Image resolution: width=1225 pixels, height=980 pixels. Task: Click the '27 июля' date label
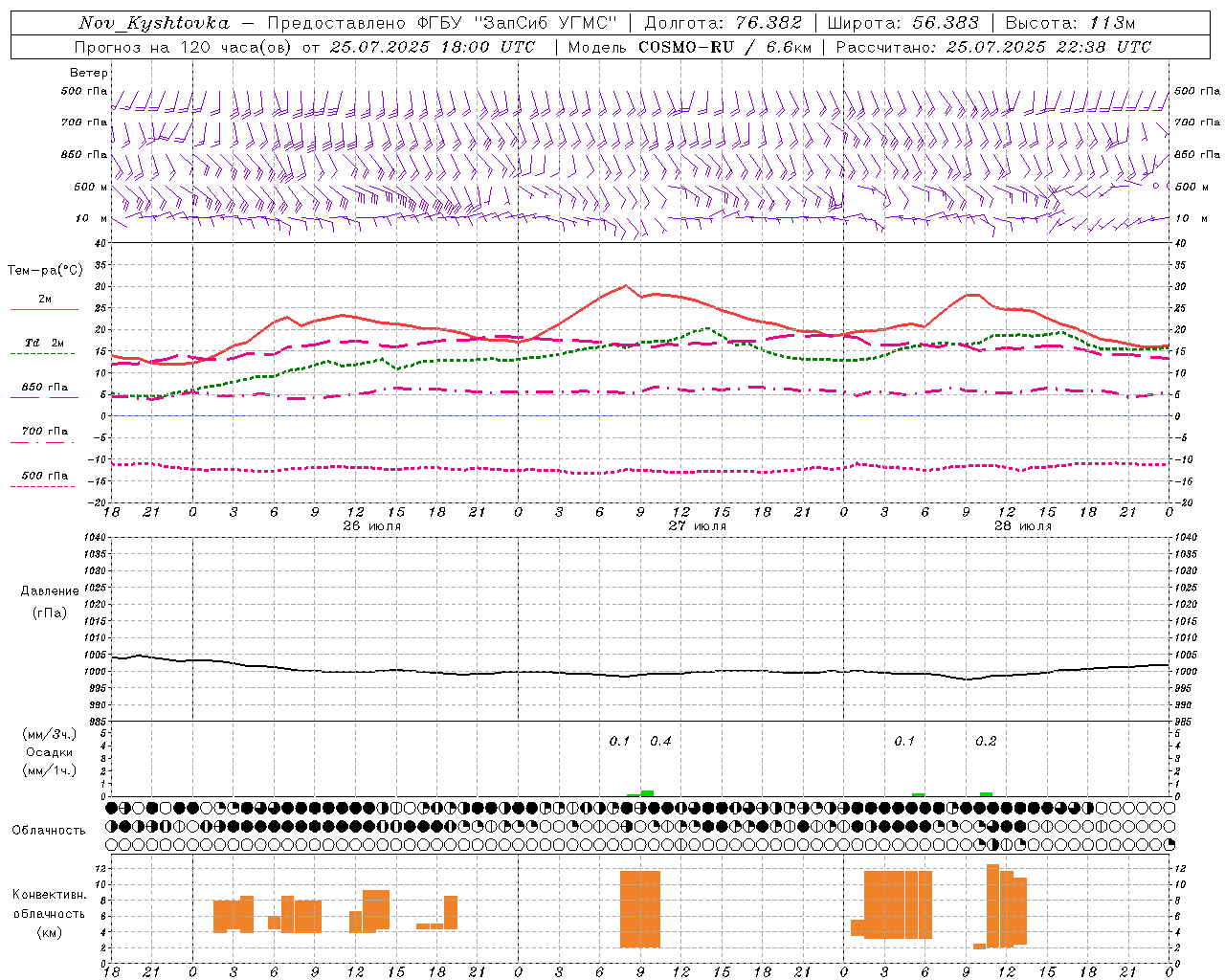[x=698, y=526]
